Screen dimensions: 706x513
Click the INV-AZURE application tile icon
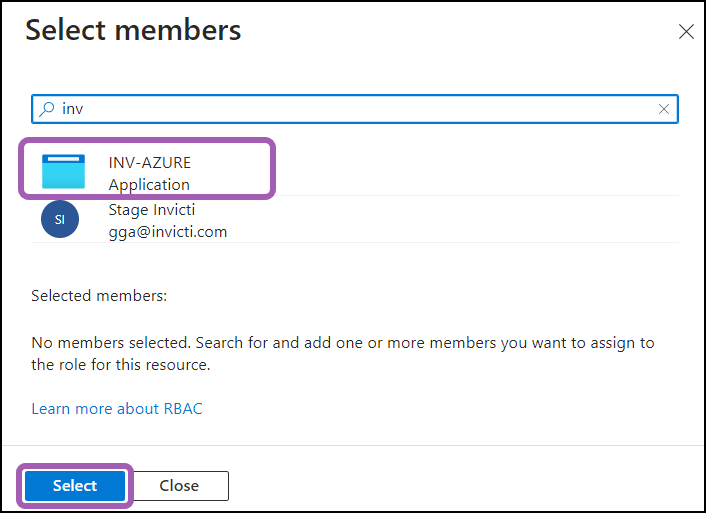click(63, 172)
